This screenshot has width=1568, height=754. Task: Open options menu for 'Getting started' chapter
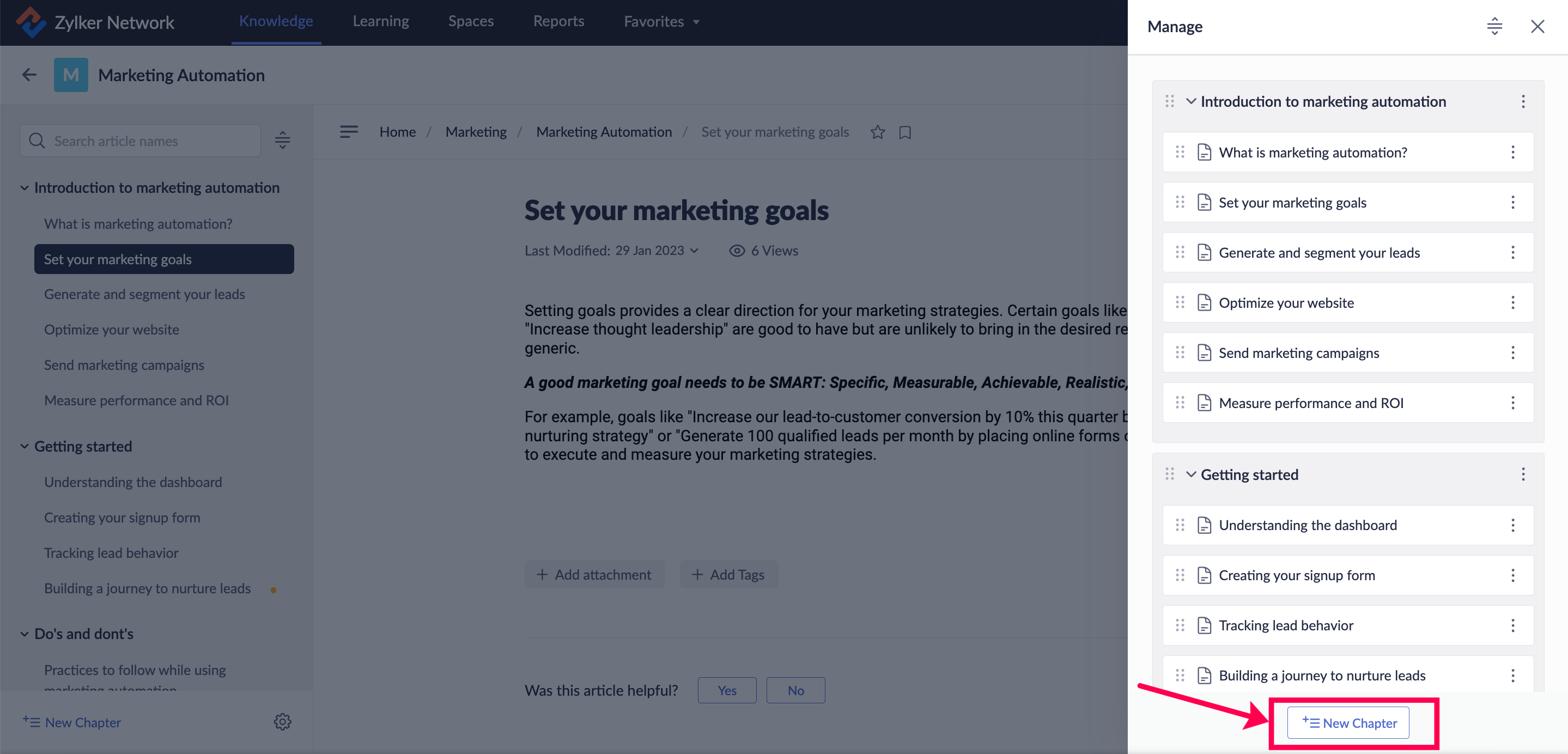click(x=1523, y=474)
